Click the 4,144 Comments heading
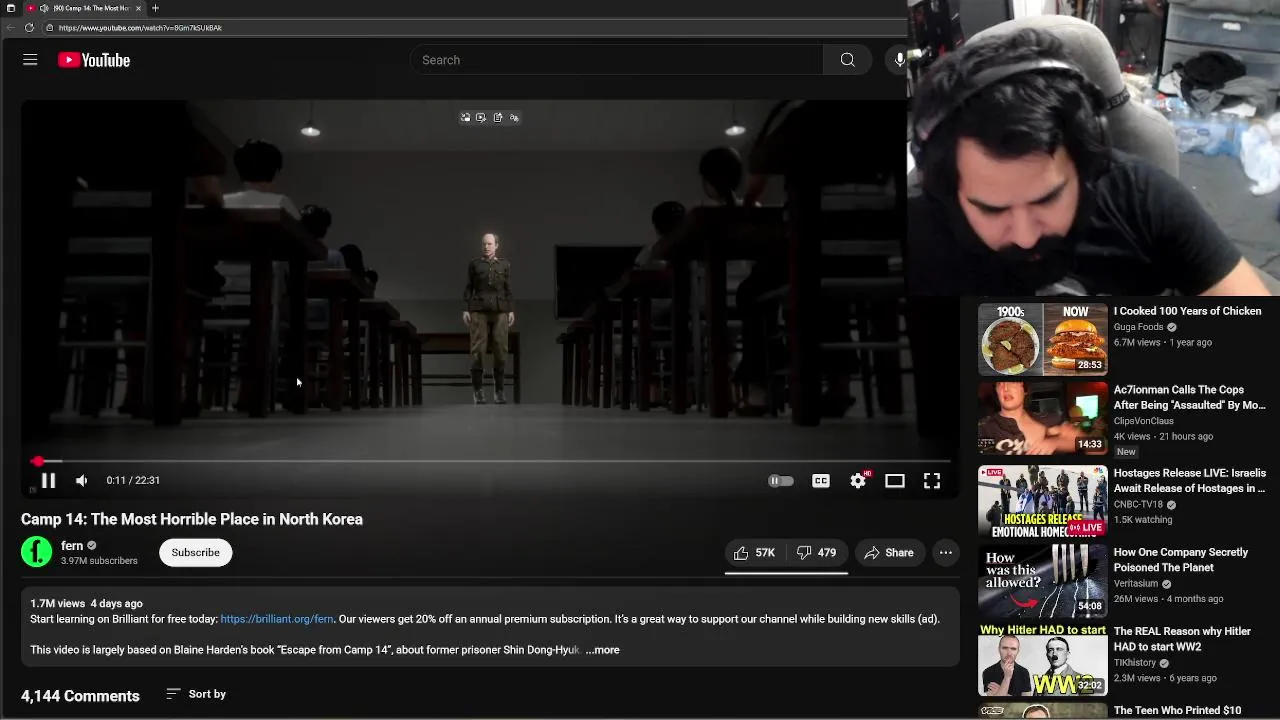This screenshot has height=720, width=1280. point(80,696)
